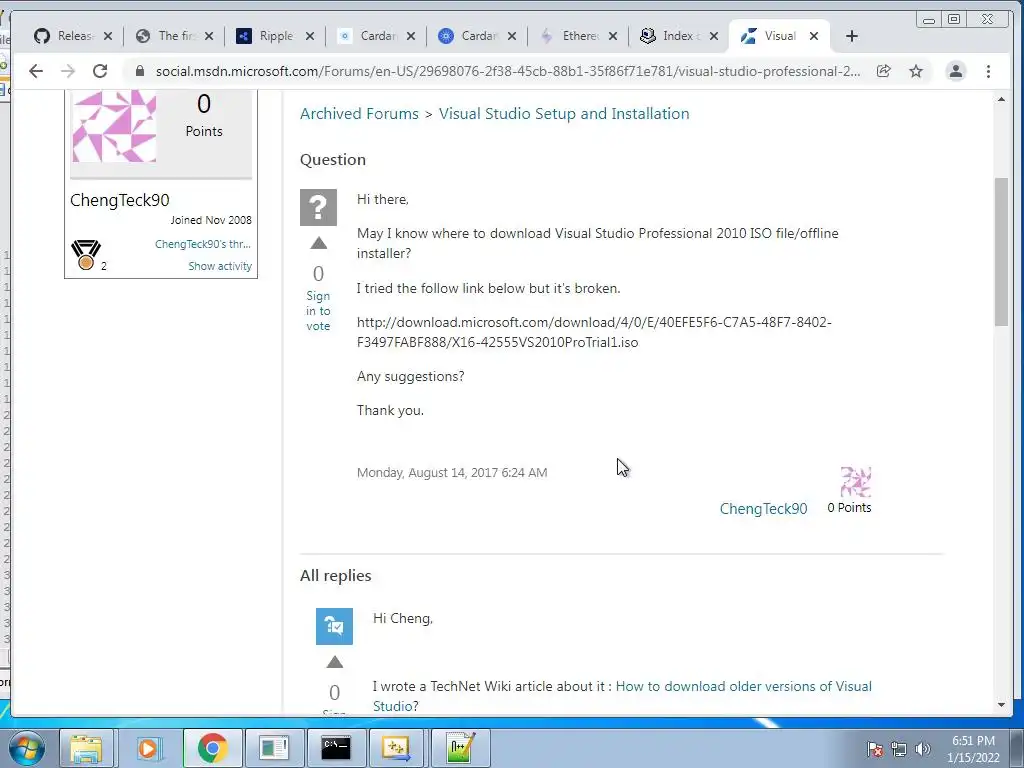1024x768 pixels.
Task: Close the Ripple tab
Action: click(310, 36)
